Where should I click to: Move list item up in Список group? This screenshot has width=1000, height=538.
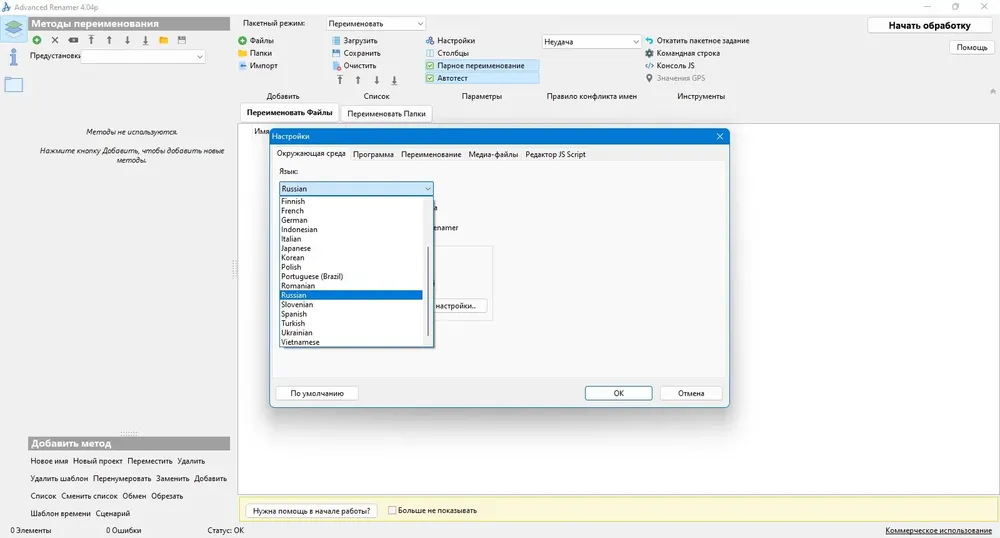[358, 80]
